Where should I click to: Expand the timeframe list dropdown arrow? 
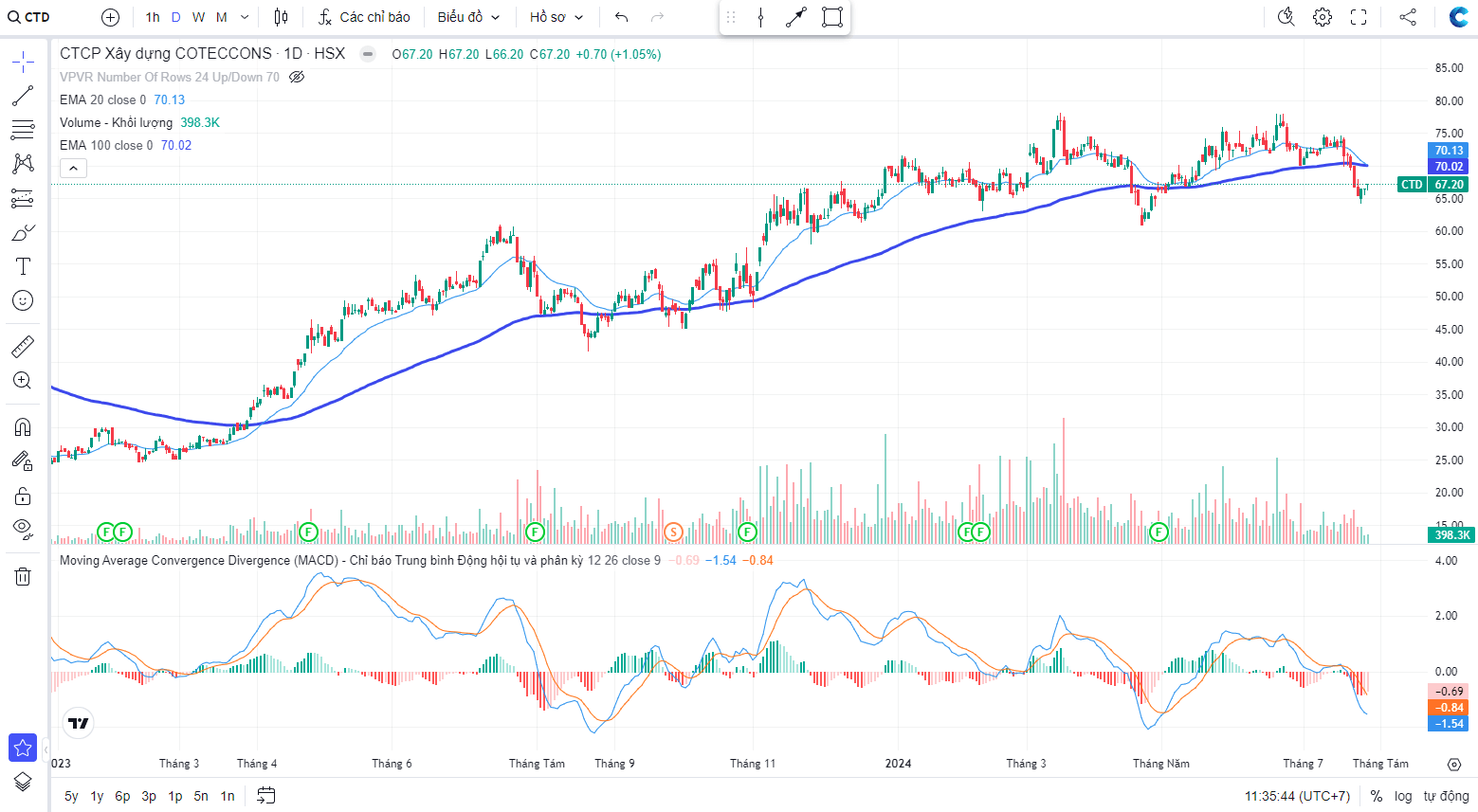pos(245,17)
